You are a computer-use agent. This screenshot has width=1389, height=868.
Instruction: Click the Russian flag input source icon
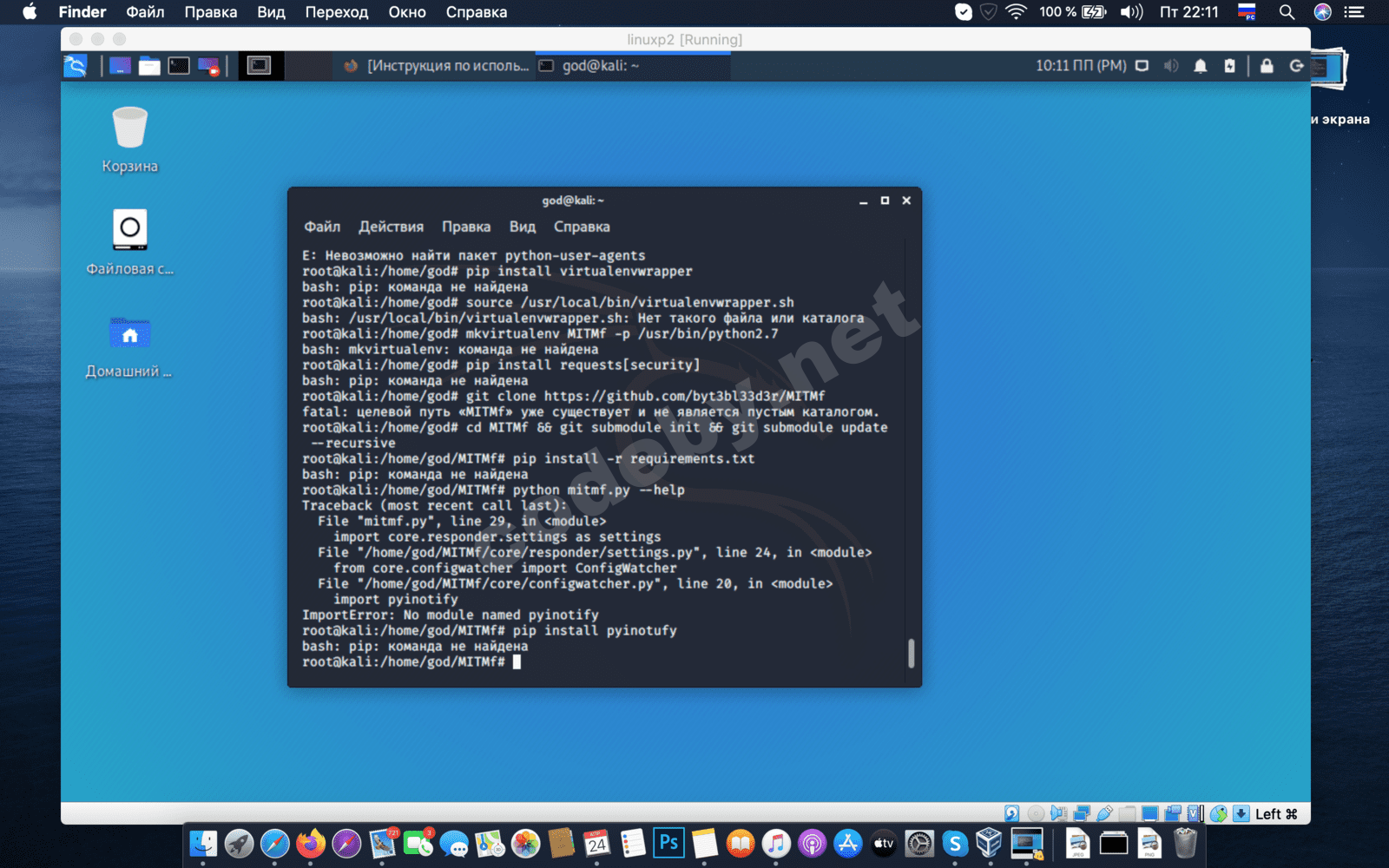click(1247, 12)
